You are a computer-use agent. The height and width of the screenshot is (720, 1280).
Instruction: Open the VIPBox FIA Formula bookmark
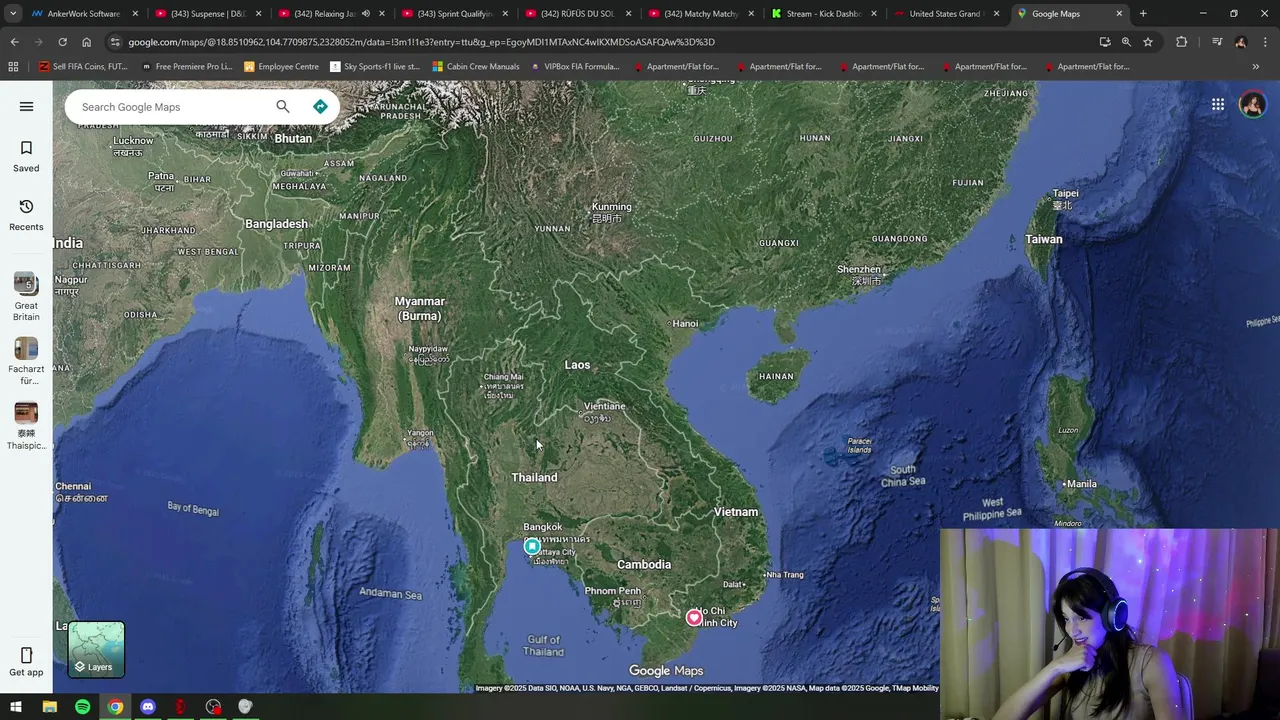click(x=575, y=67)
